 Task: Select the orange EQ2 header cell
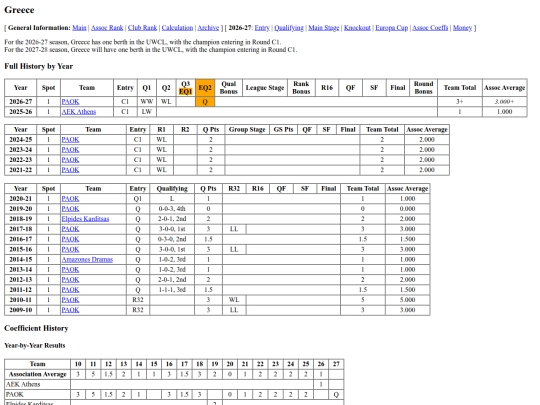205,88
